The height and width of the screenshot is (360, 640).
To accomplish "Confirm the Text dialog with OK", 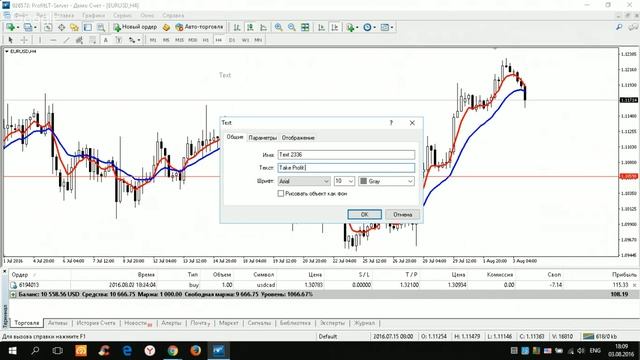I will pos(364,214).
